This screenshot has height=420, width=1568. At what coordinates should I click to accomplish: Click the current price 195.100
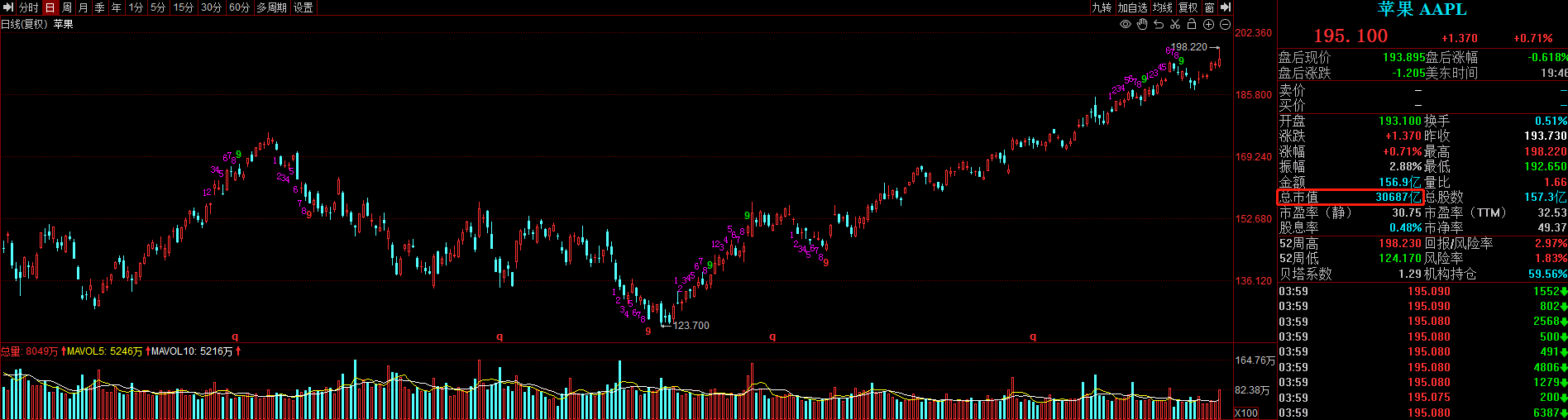1350,36
